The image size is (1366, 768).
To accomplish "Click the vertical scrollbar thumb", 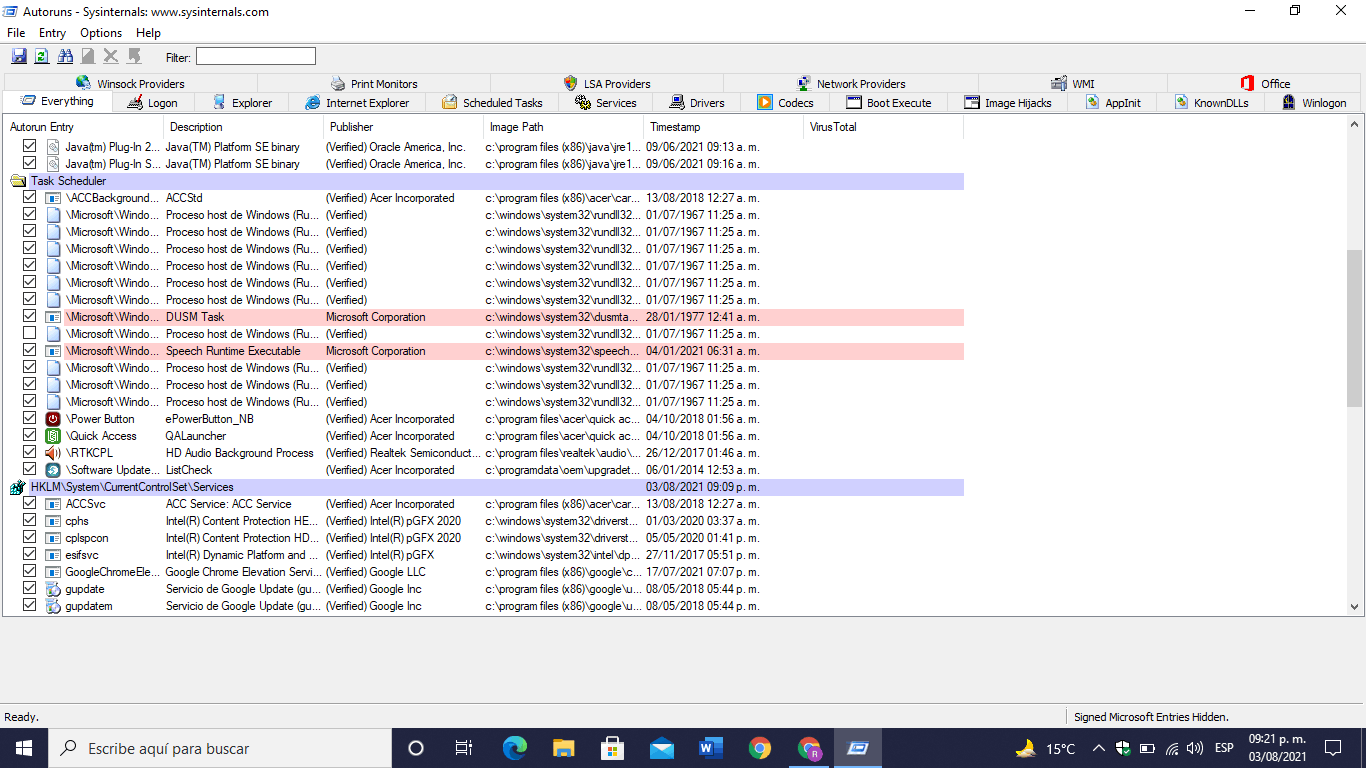I will point(1356,328).
